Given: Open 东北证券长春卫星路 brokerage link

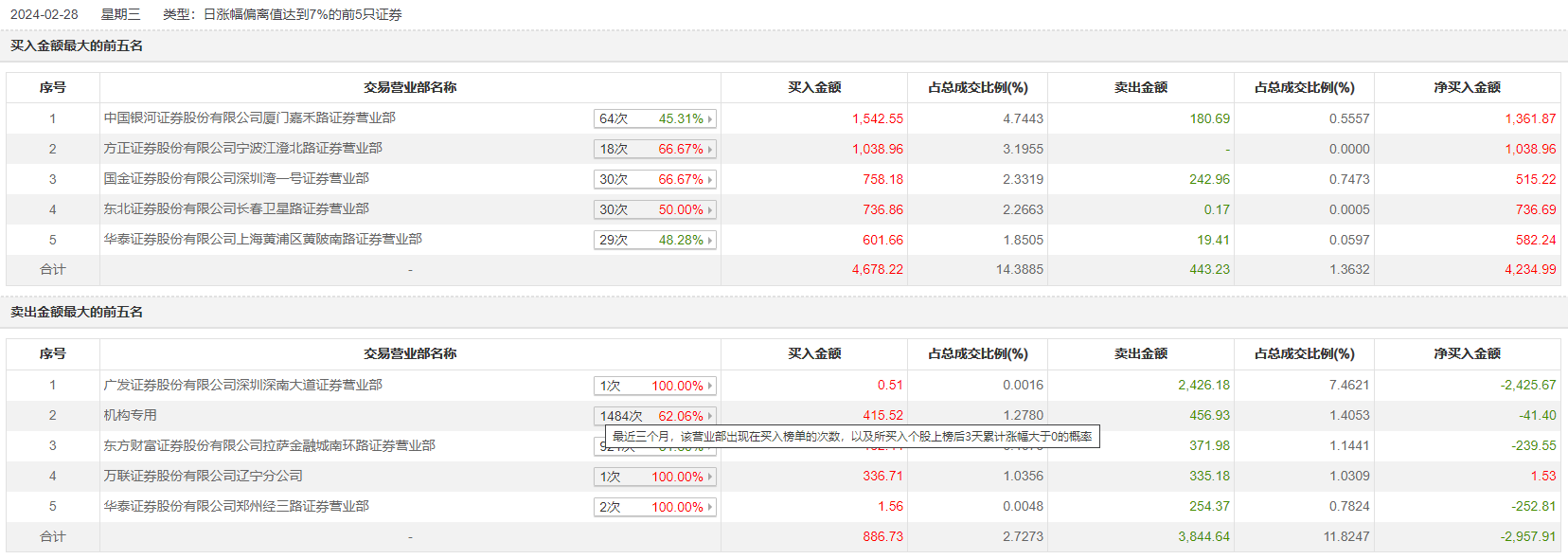Looking at the screenshot, I should [x=236, y=208].
